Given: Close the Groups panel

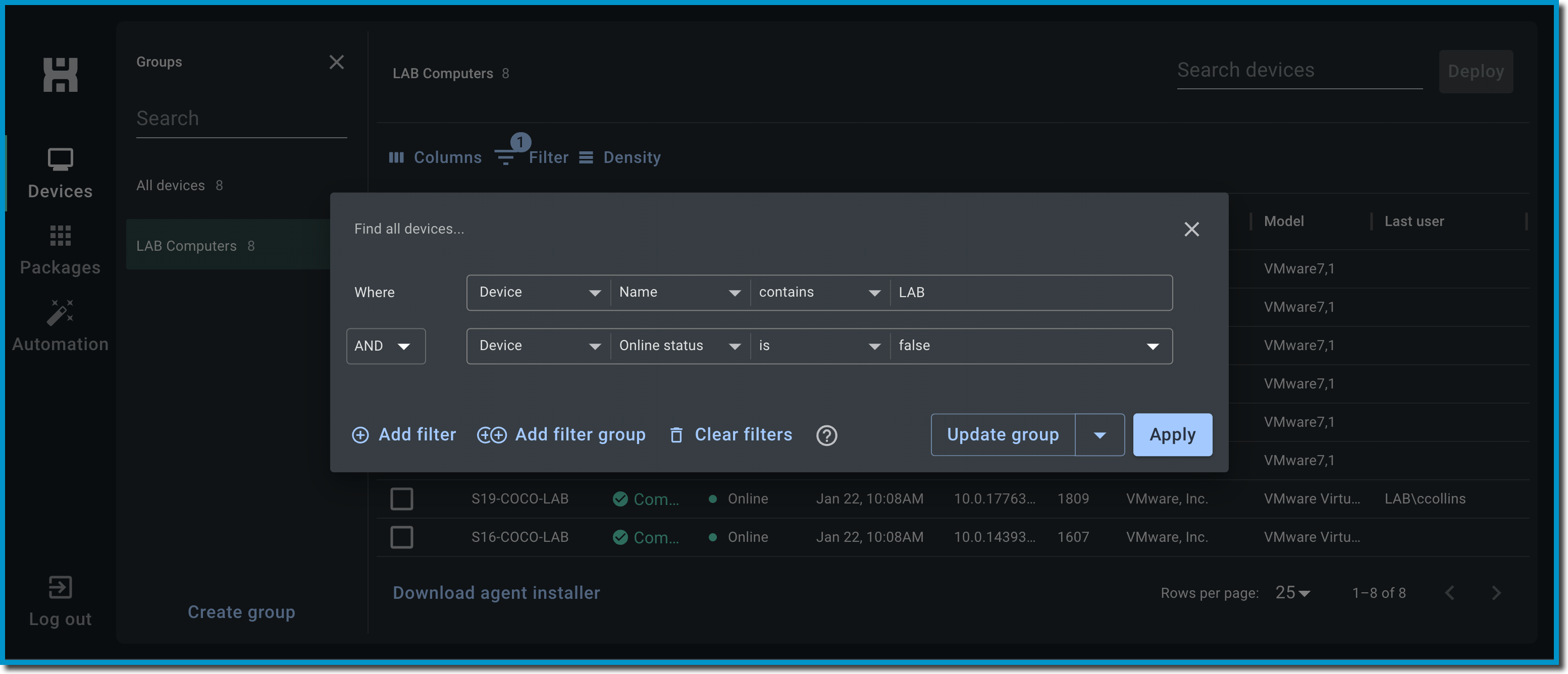Looking at the screenshot, I should [337, 62].
